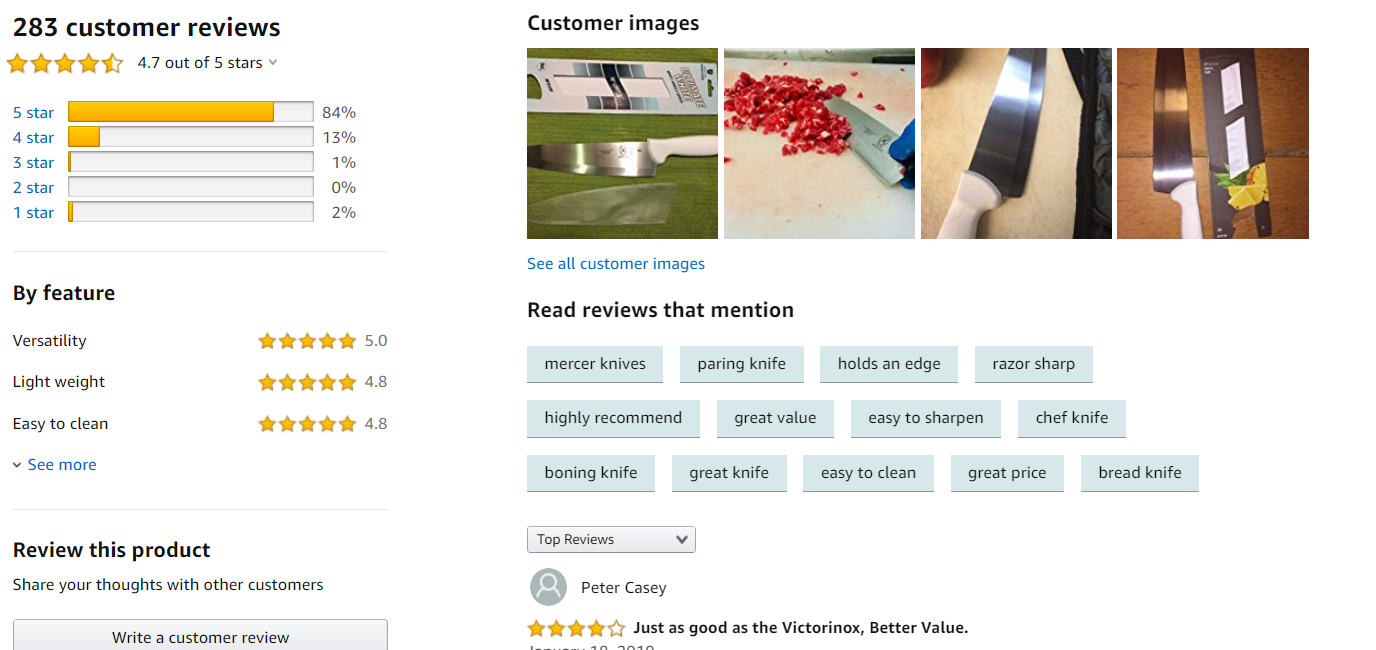Open review titled Just as good as the Victorinox
The image size is (1376, 650).
point(800,628)
